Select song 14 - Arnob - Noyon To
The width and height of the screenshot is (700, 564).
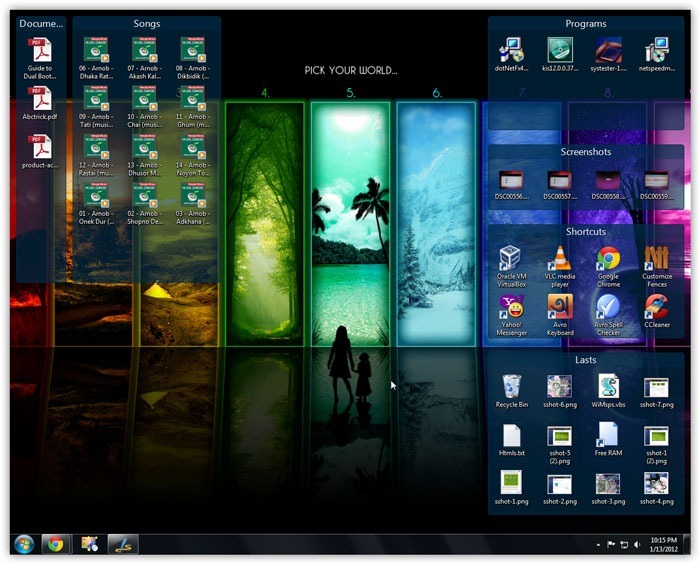[192, 155]
